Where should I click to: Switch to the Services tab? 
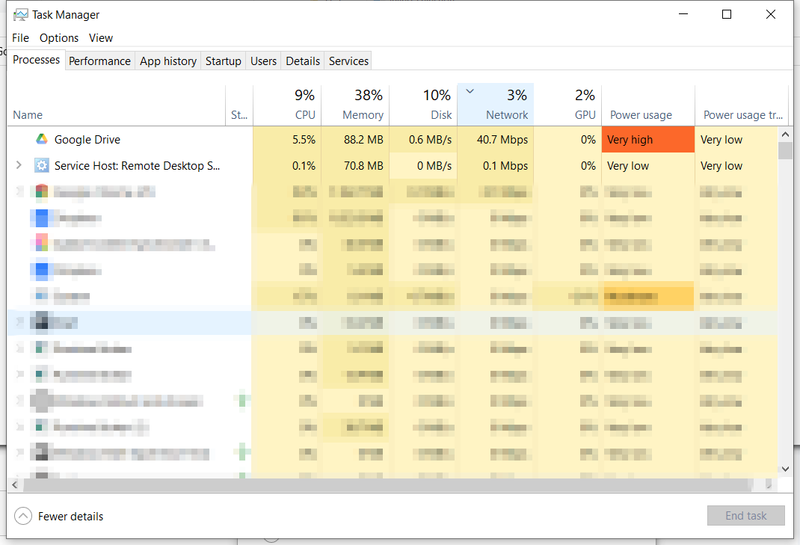tap(348, 61)
